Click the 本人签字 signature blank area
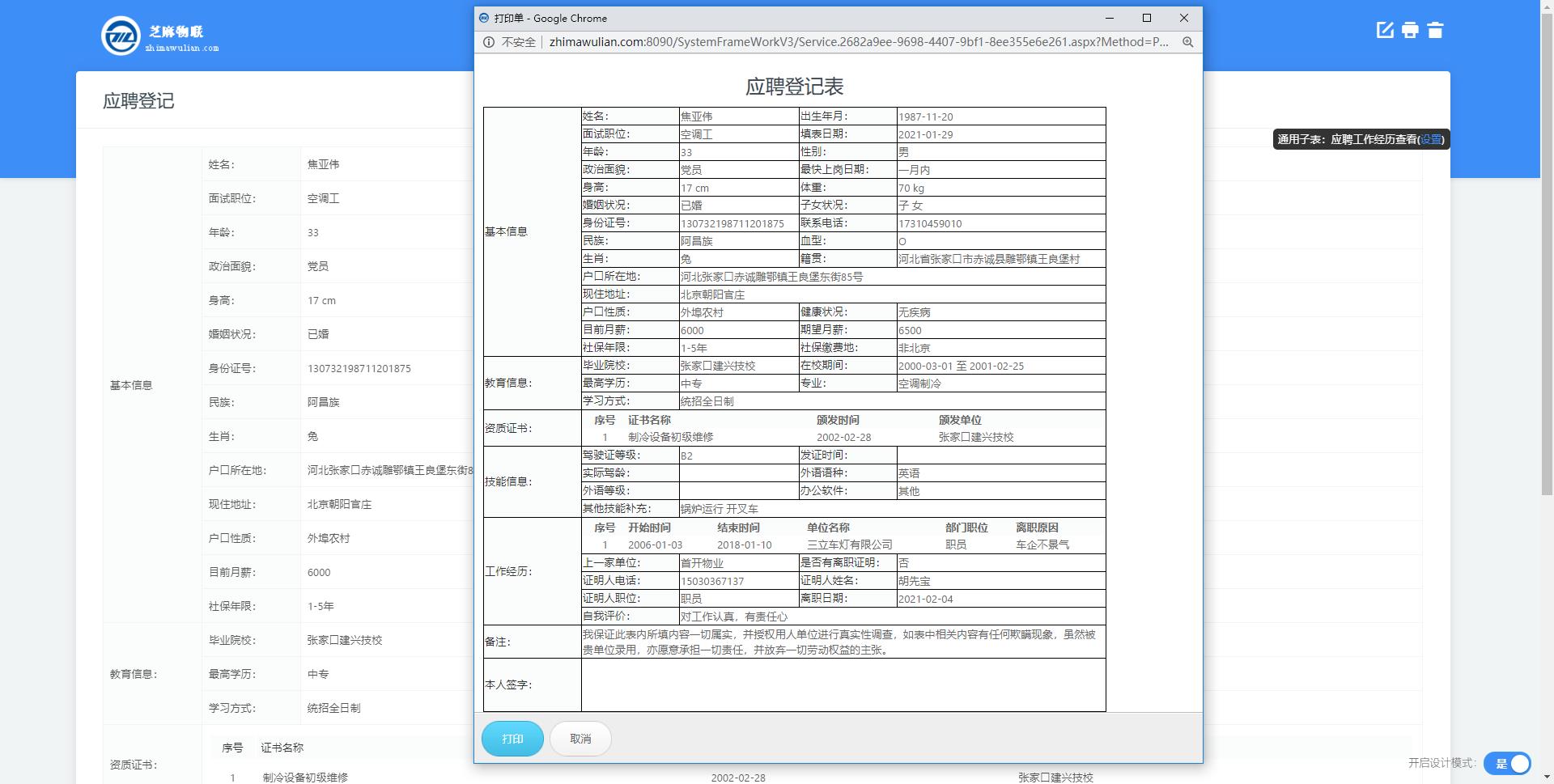The image size is (1554, 784). pyautogui.click(x=843, y=684)
